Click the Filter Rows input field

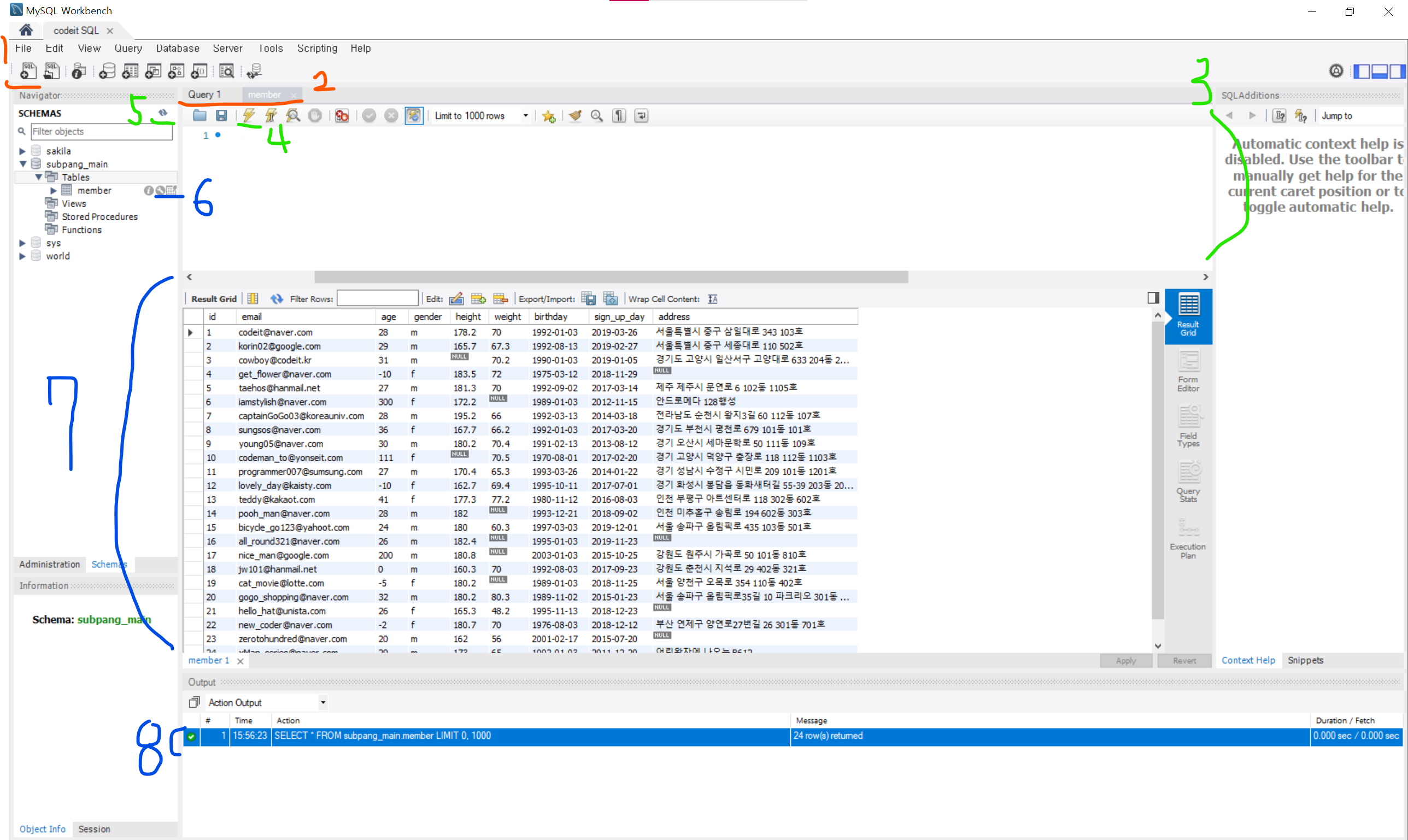coord(377,299)
